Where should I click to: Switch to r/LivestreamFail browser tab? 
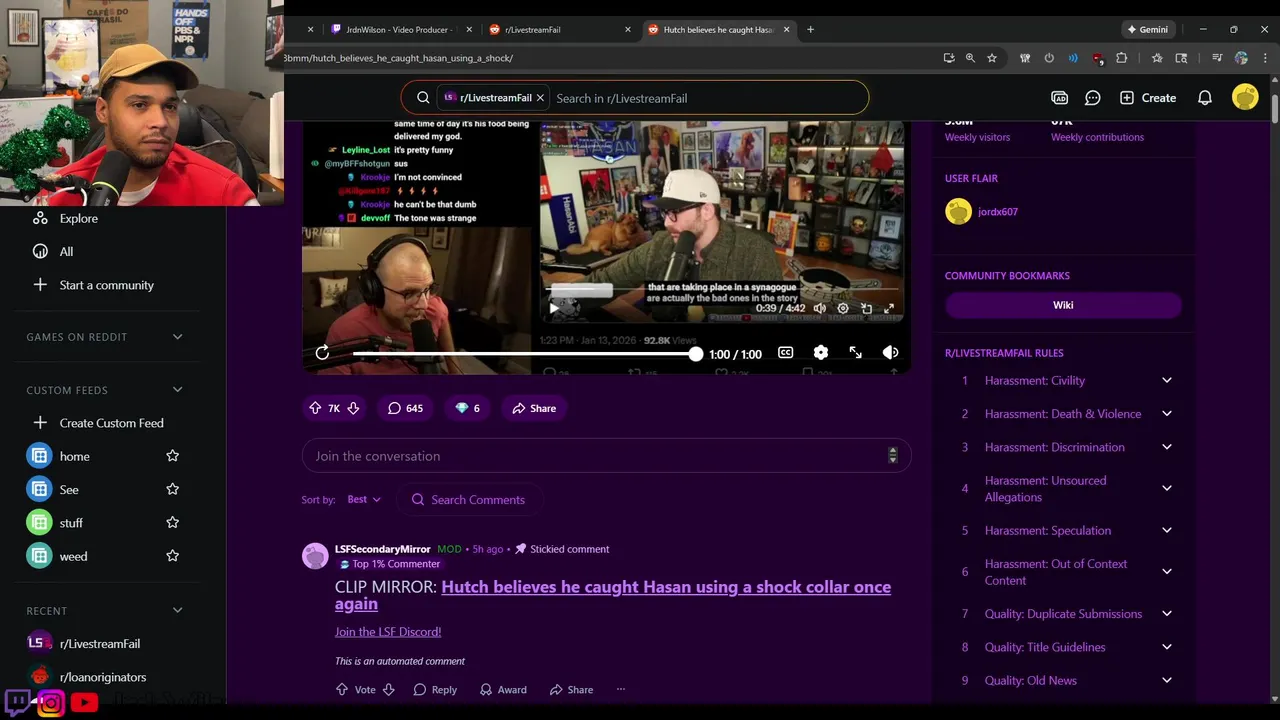(560, 30)
